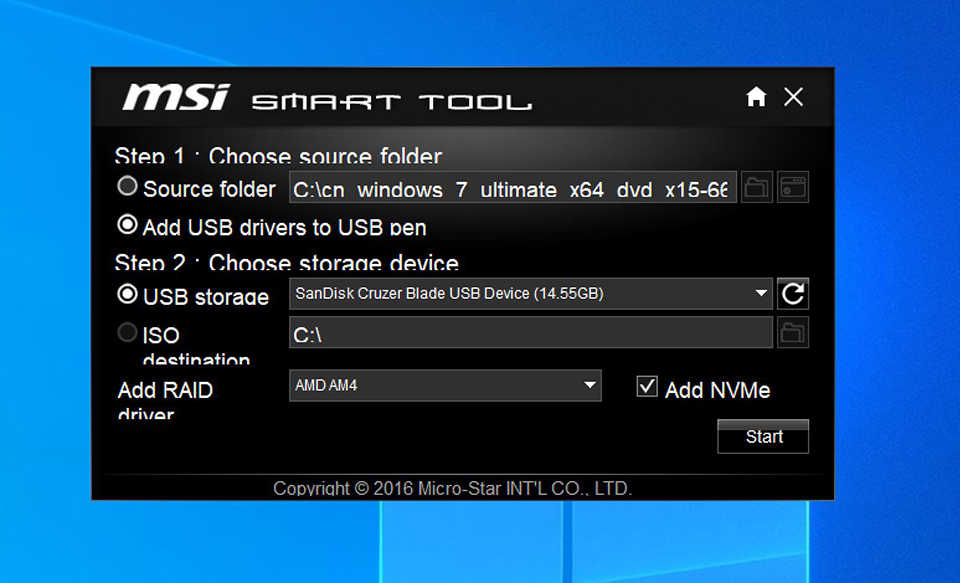The image size is (960, 583).
Task: Toggle the Add NVMe checkbox
Action: (x=647, y=386)
